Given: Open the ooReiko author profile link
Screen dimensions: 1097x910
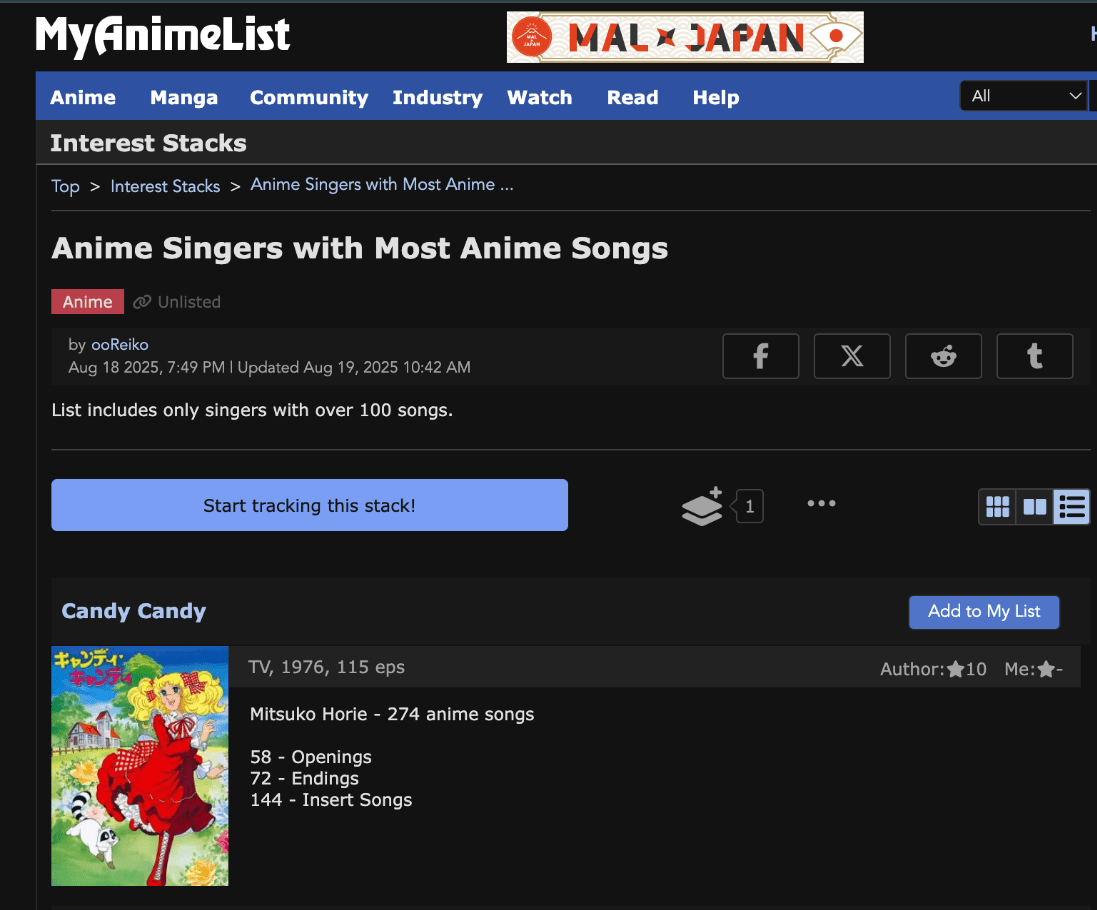Looking at the screenshot, I should coord(120,345).
